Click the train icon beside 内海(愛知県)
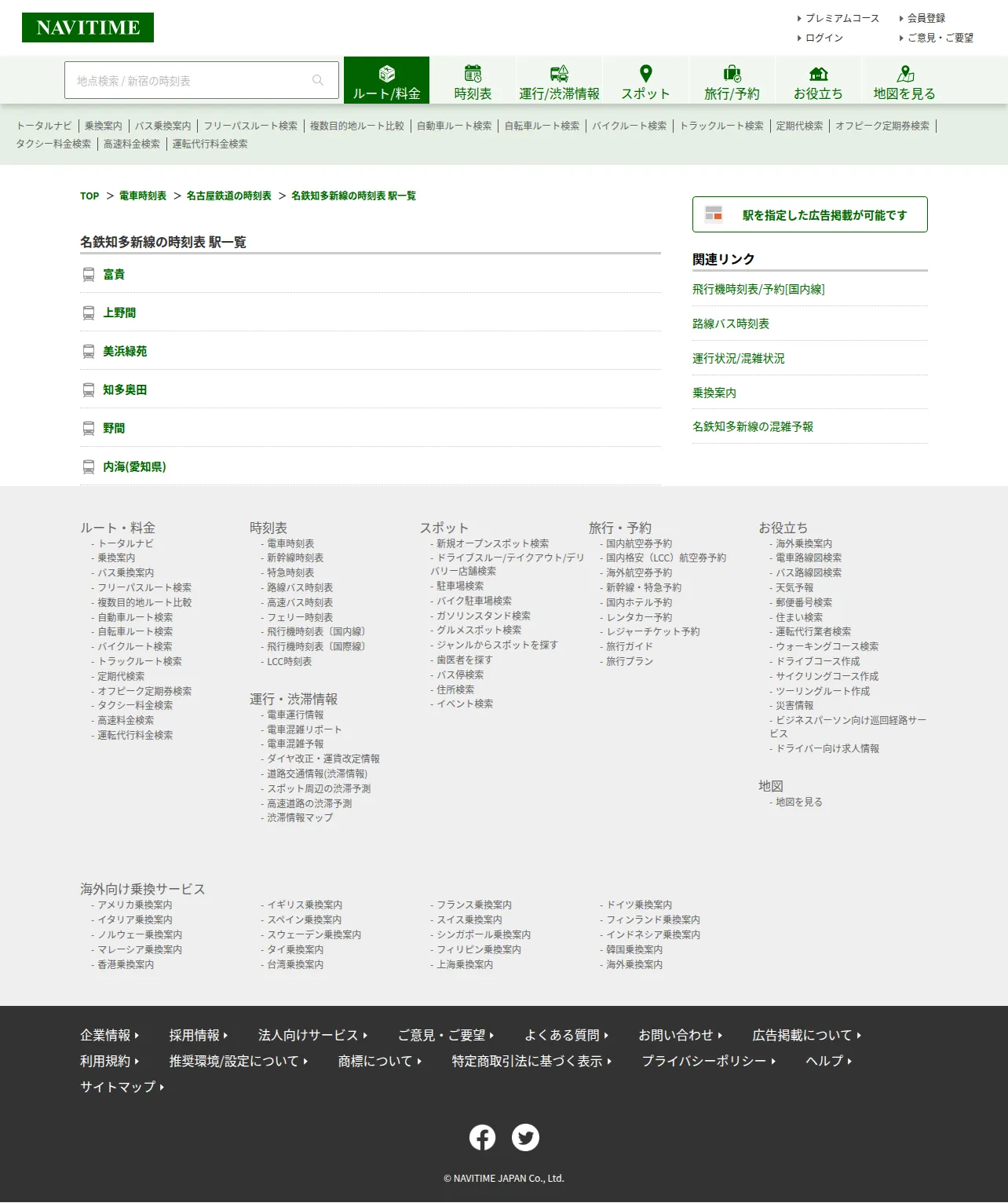Image resolution: width=1008 pixels, height=1203 pixels. coord(89,466)
